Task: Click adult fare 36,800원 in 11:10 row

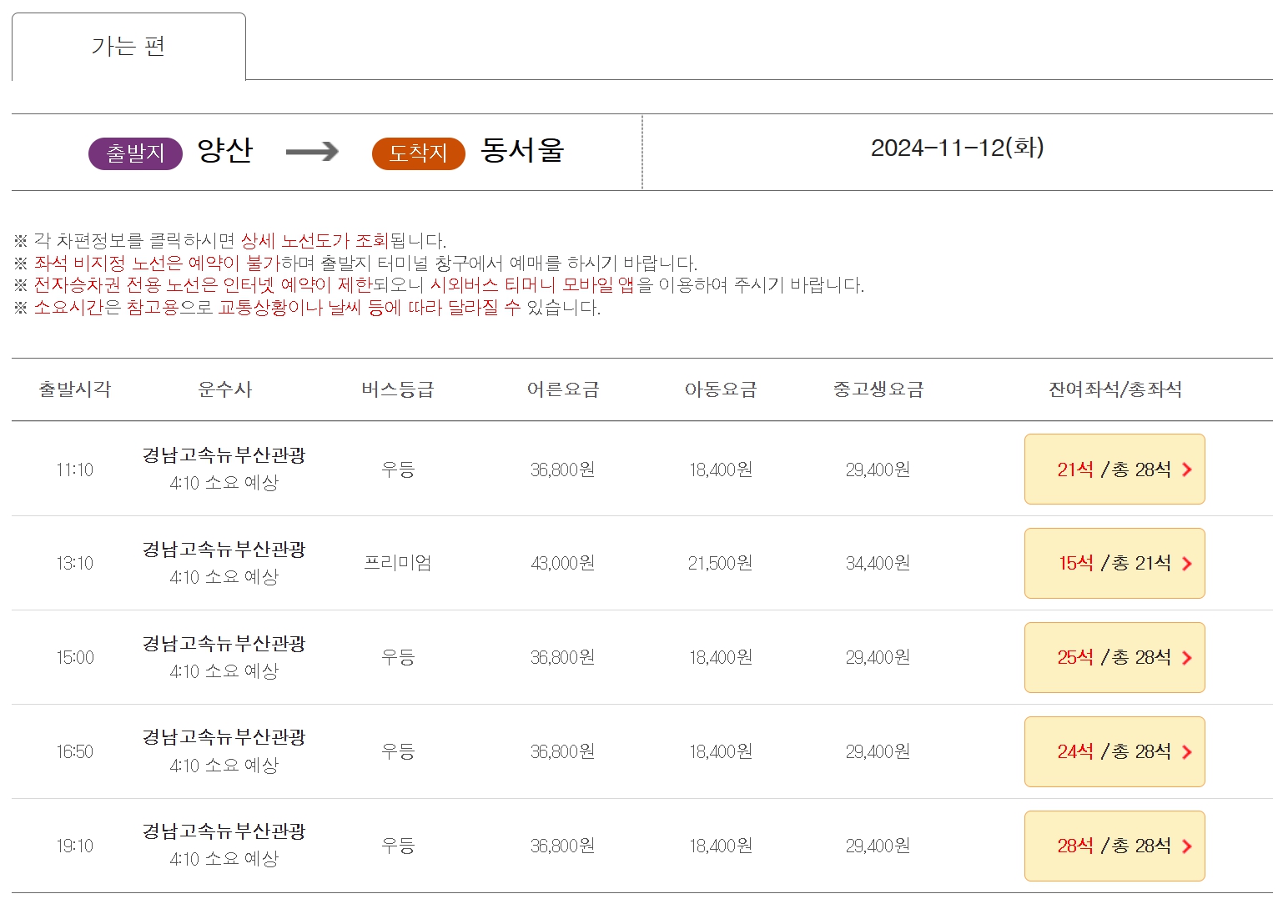Action: [563, 470]
